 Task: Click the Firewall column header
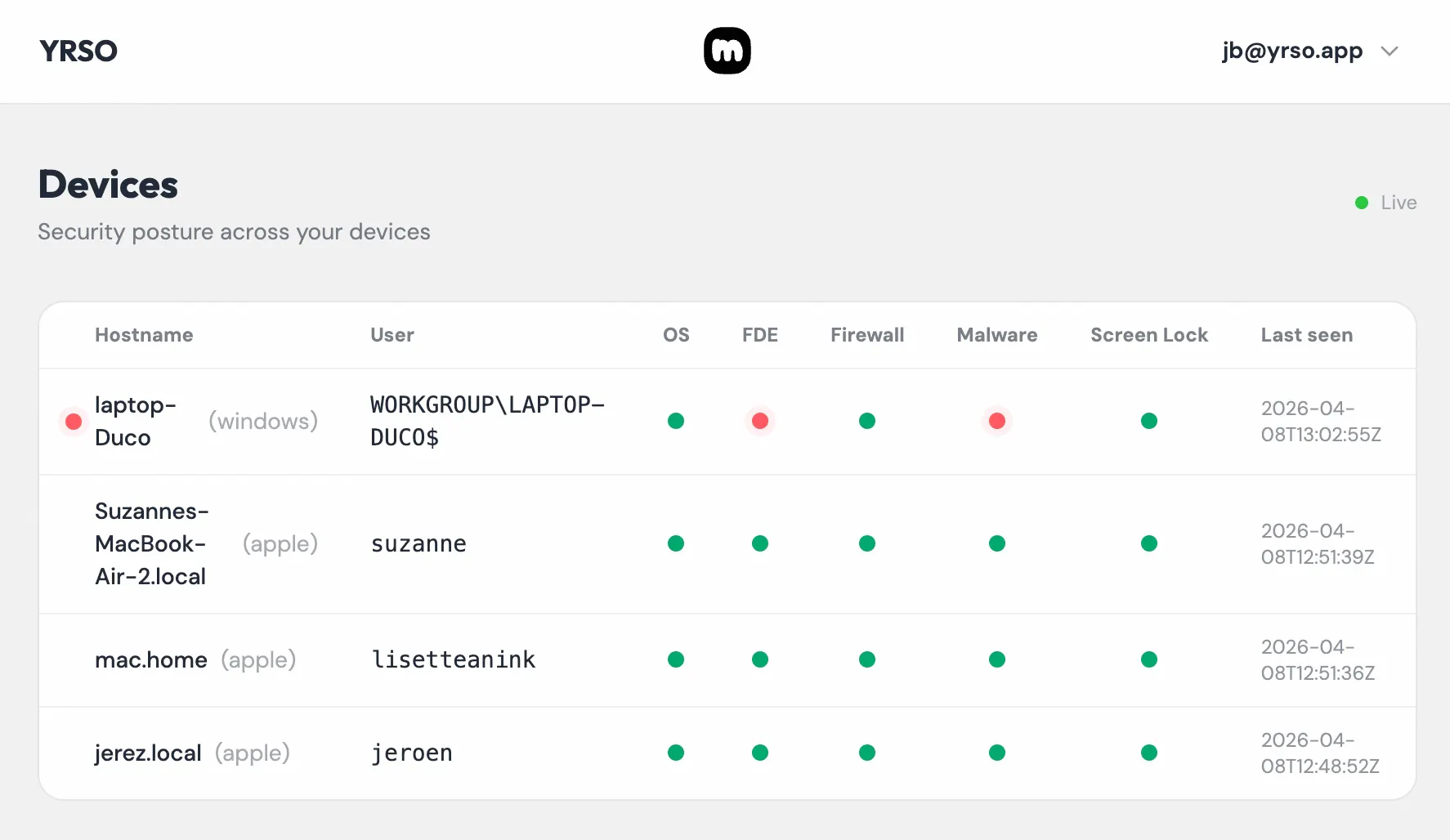(x=867, y=335)
